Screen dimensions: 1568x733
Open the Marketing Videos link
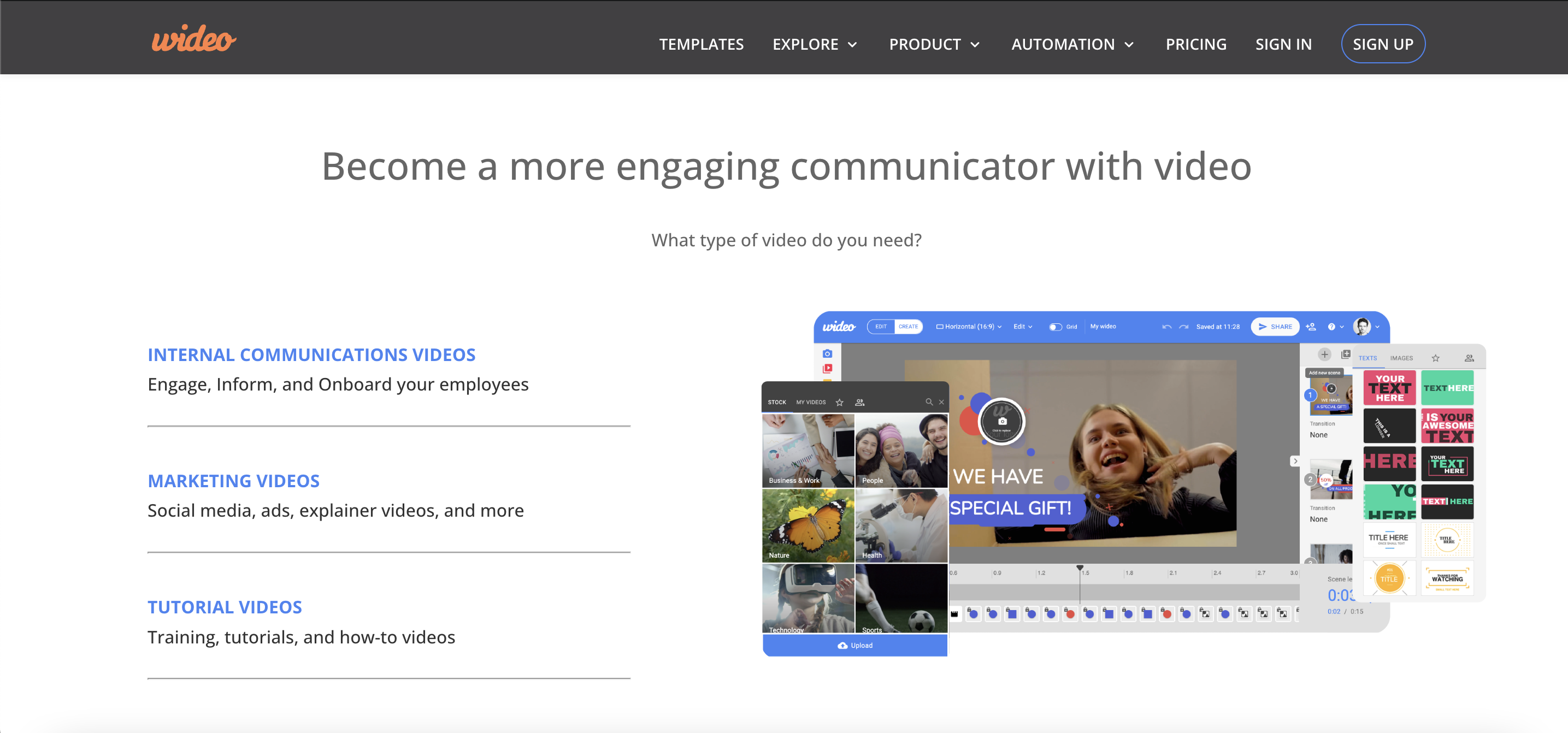tap(233, 481)
